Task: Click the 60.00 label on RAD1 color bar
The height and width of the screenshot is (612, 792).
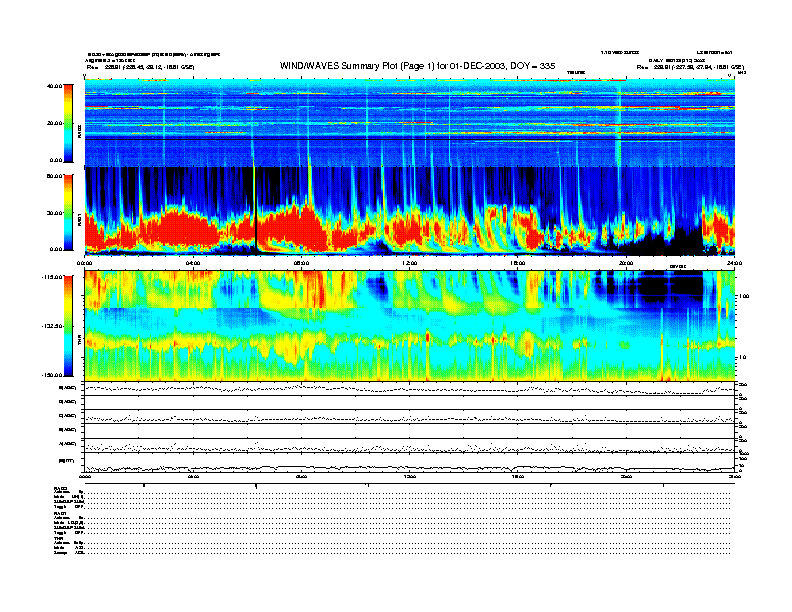Action: [x=54, y=176]
